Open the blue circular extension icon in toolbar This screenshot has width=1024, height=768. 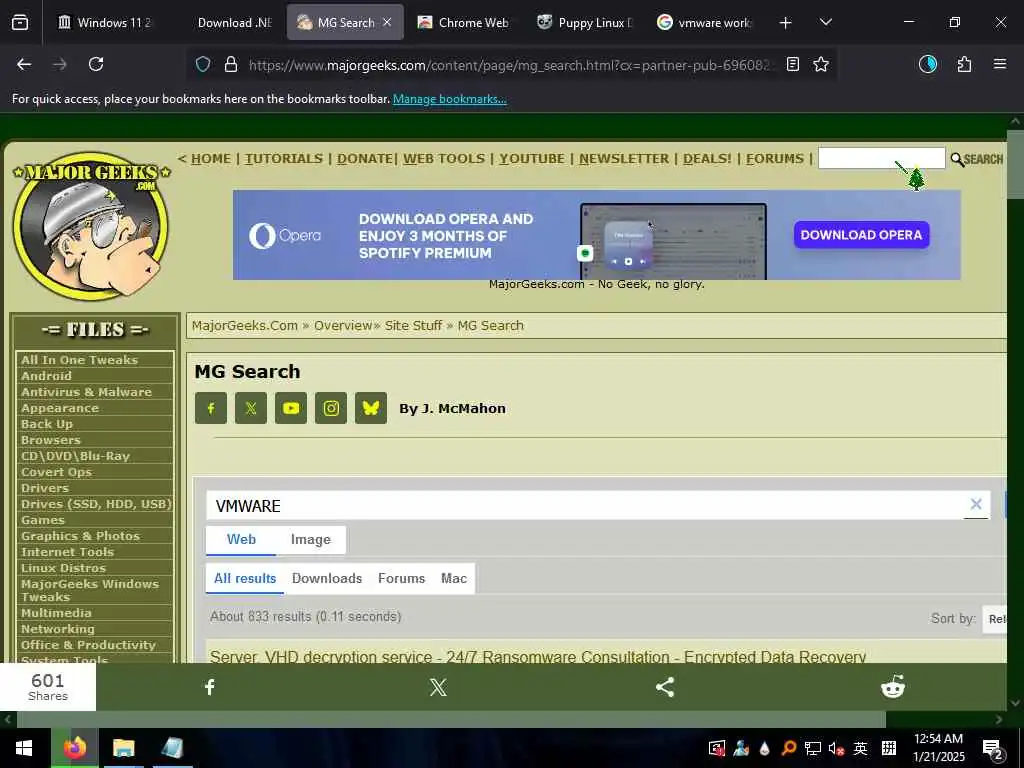coord(928,64)
